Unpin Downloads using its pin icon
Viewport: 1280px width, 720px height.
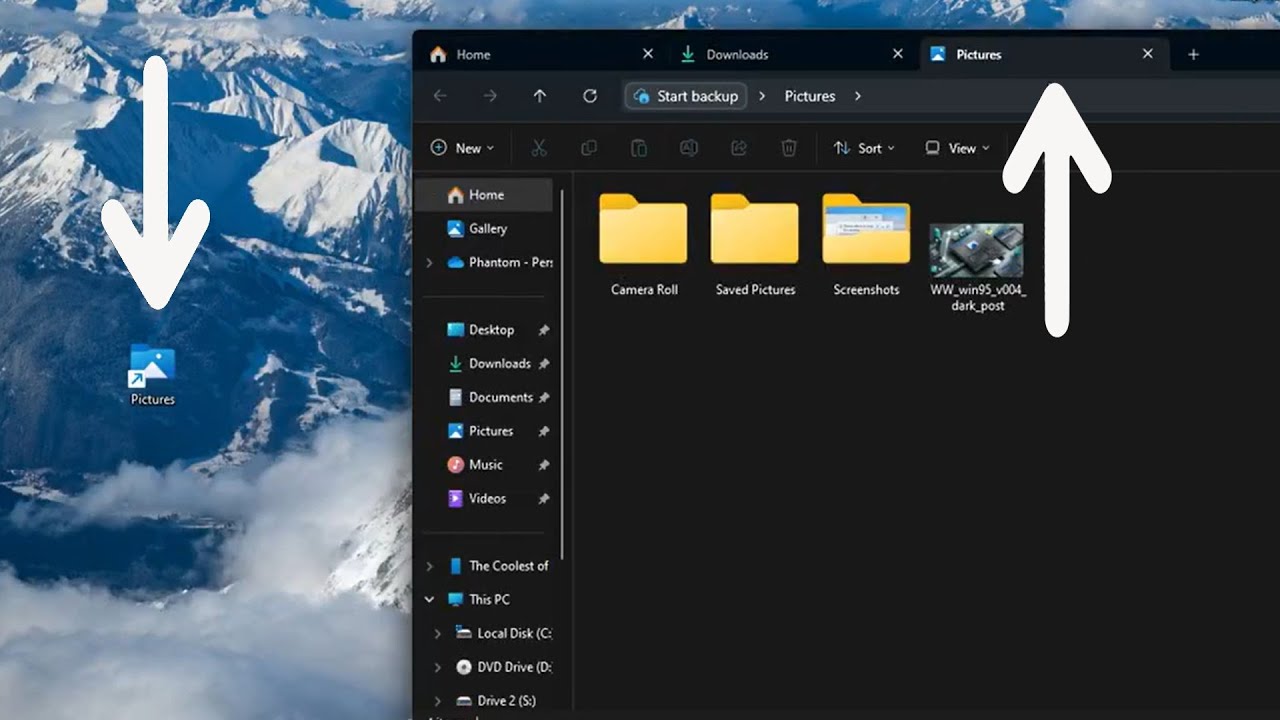click(x=544, y=364)
